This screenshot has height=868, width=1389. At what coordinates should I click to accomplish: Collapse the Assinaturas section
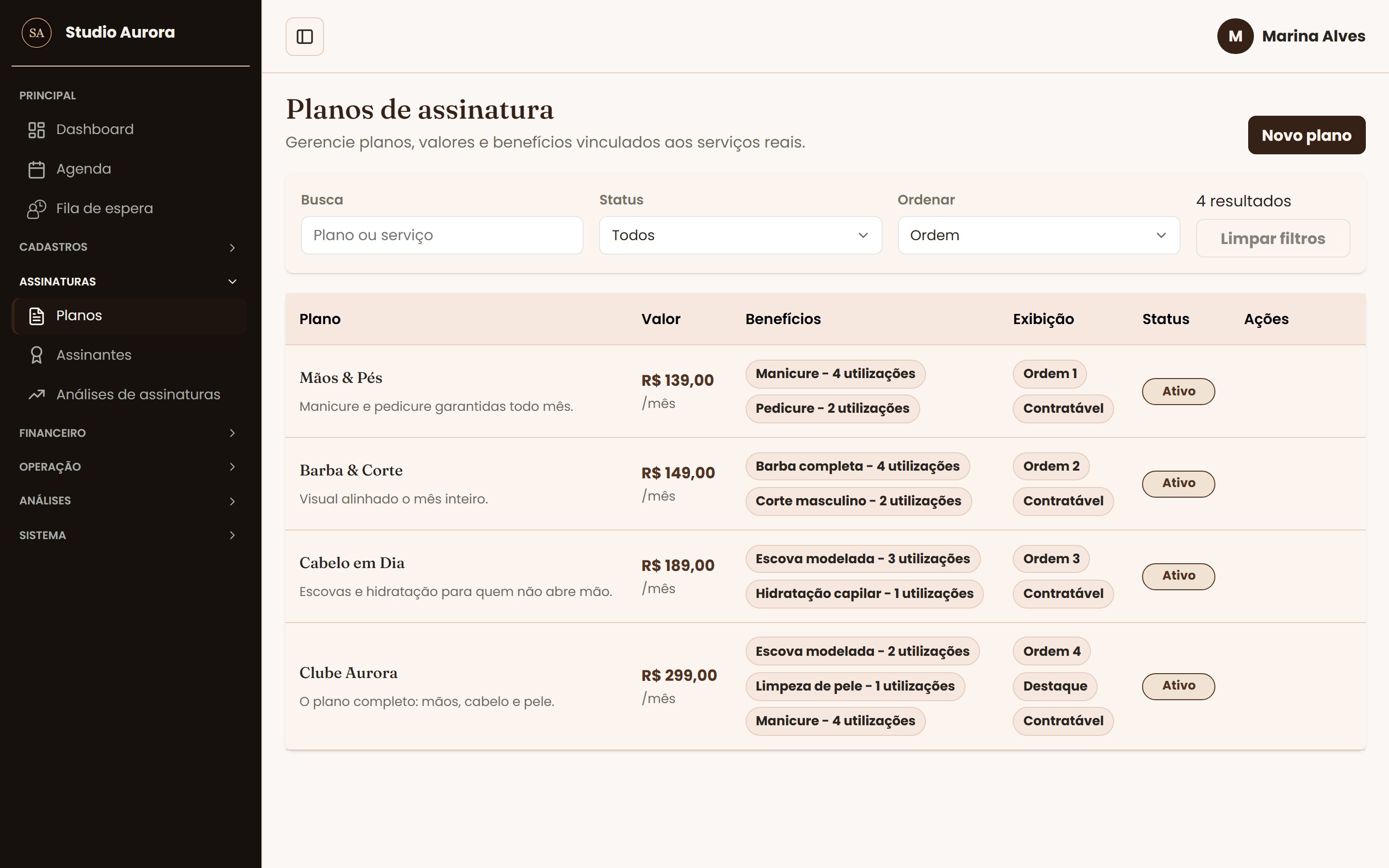(x=130, y=281)
